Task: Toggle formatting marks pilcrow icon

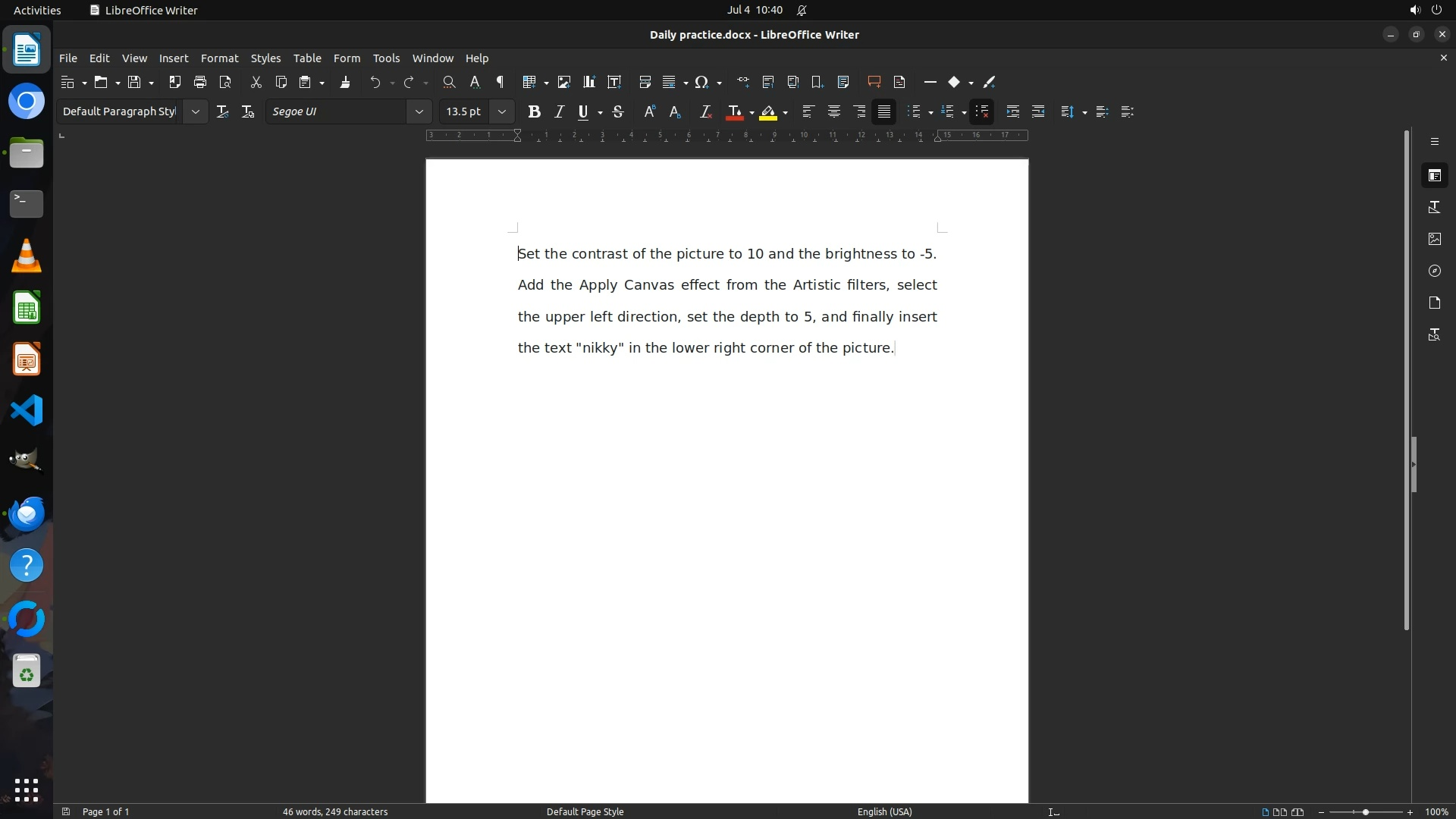Action: (x=500, y=82)
